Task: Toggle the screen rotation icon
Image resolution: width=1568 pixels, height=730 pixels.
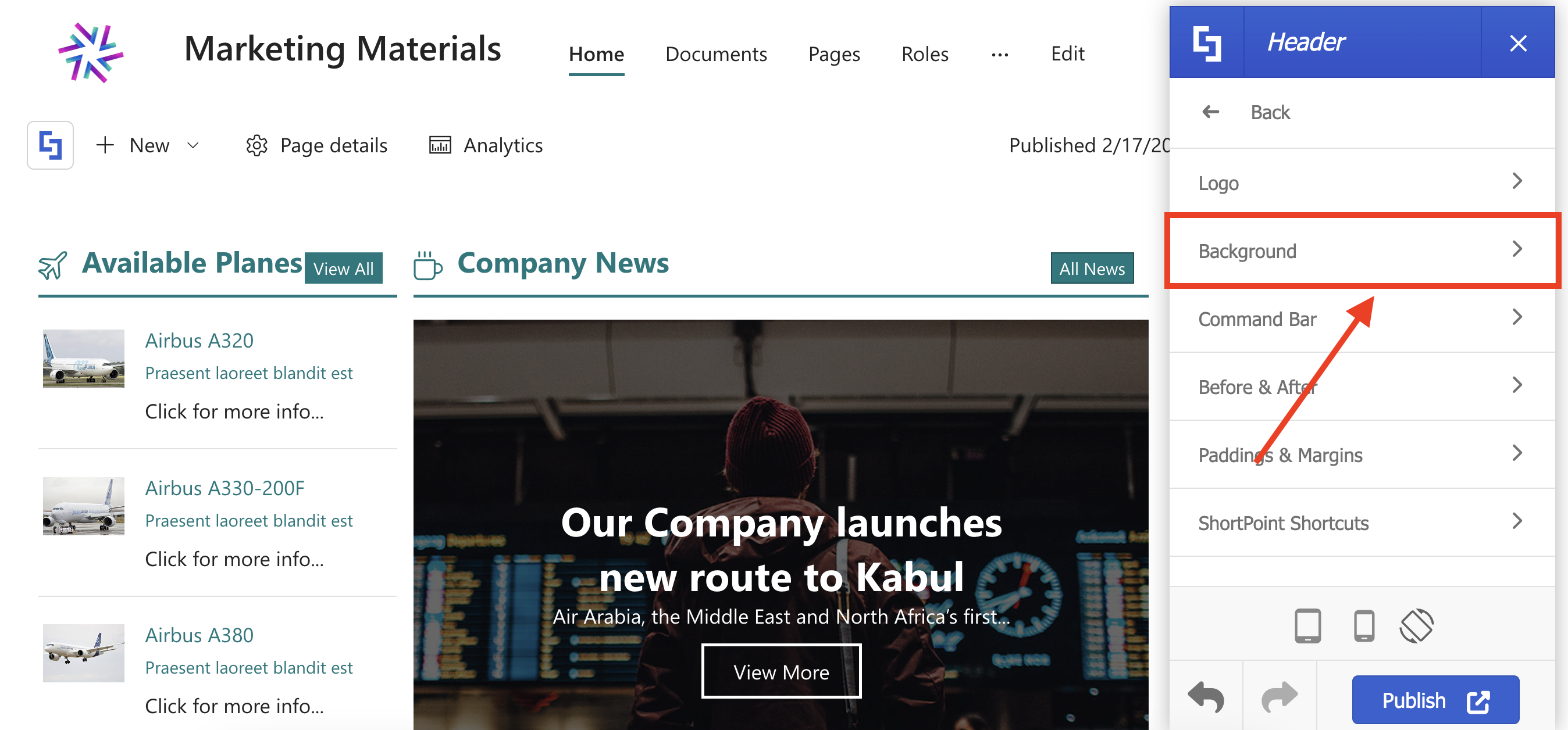Action: pos(1416,625)
